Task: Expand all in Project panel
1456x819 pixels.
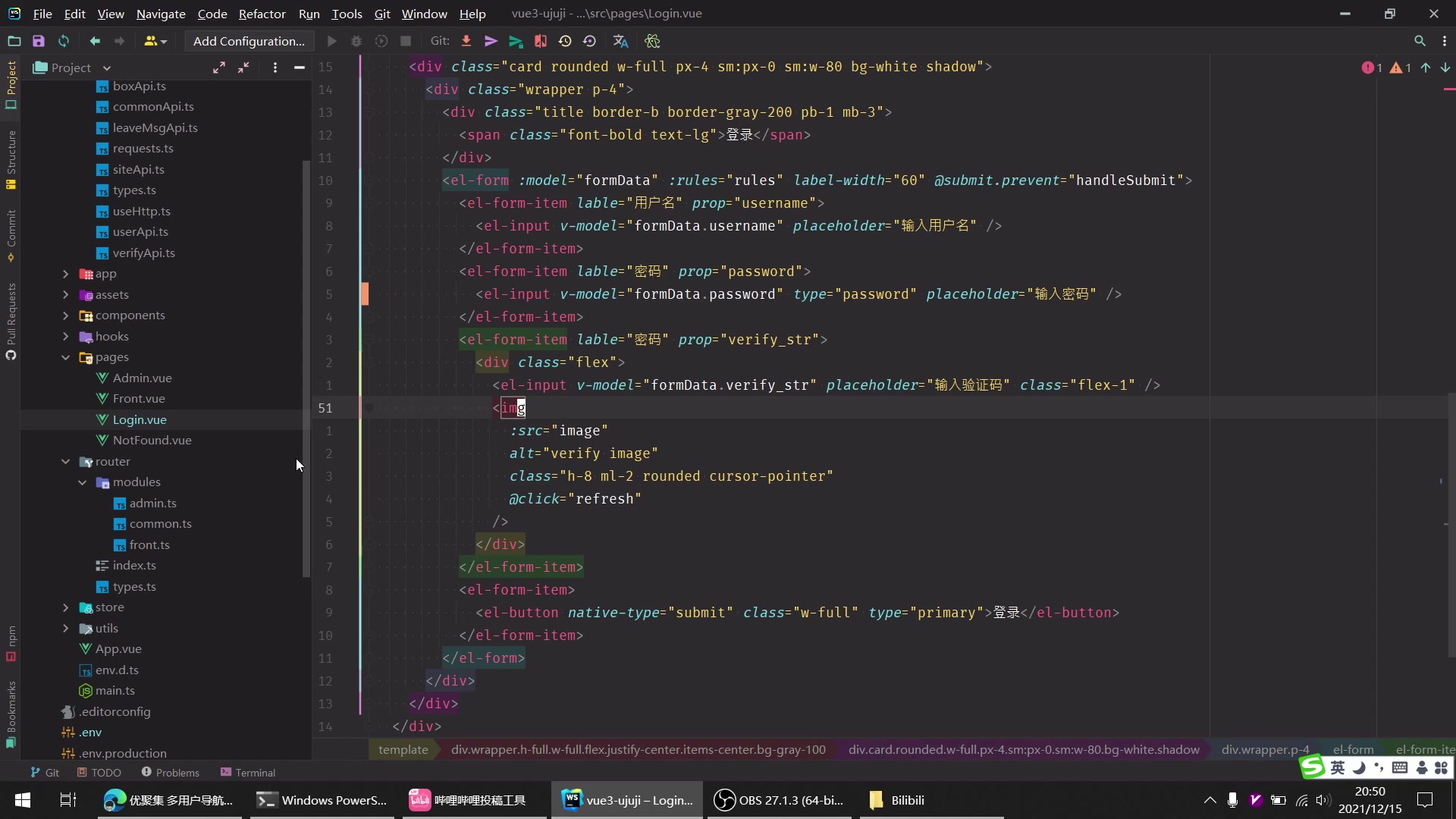Action: (x=219, y=67)
